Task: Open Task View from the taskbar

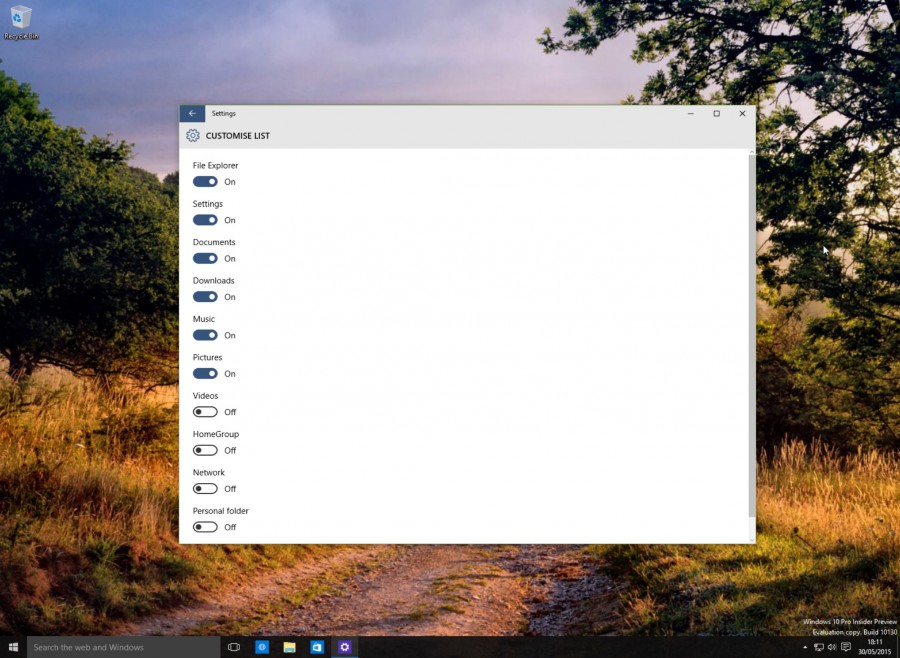Action: pyautogui.click(x=233, y=647)
